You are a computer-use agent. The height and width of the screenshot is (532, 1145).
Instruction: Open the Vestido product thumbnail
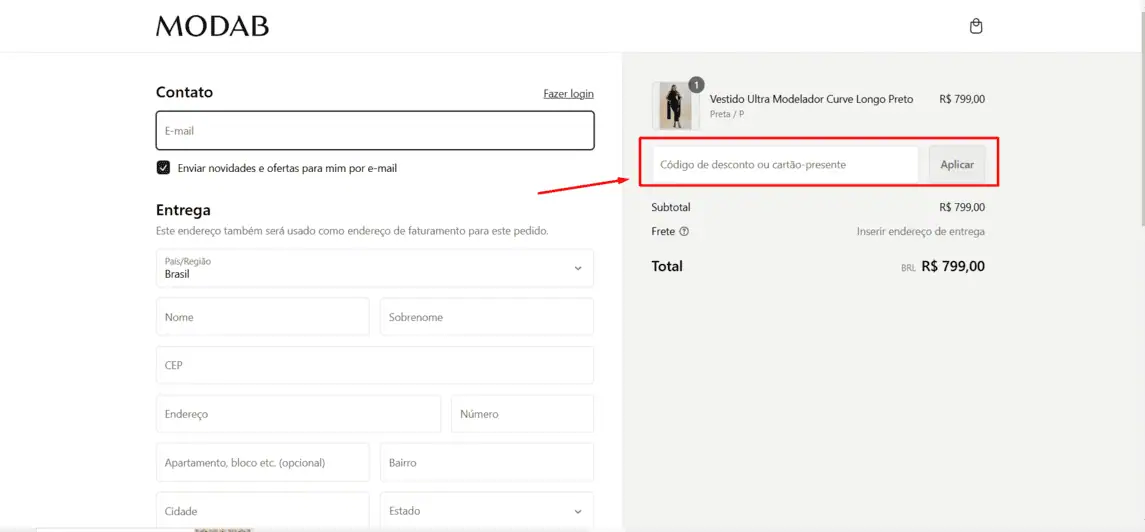click(x=675, y=106)
